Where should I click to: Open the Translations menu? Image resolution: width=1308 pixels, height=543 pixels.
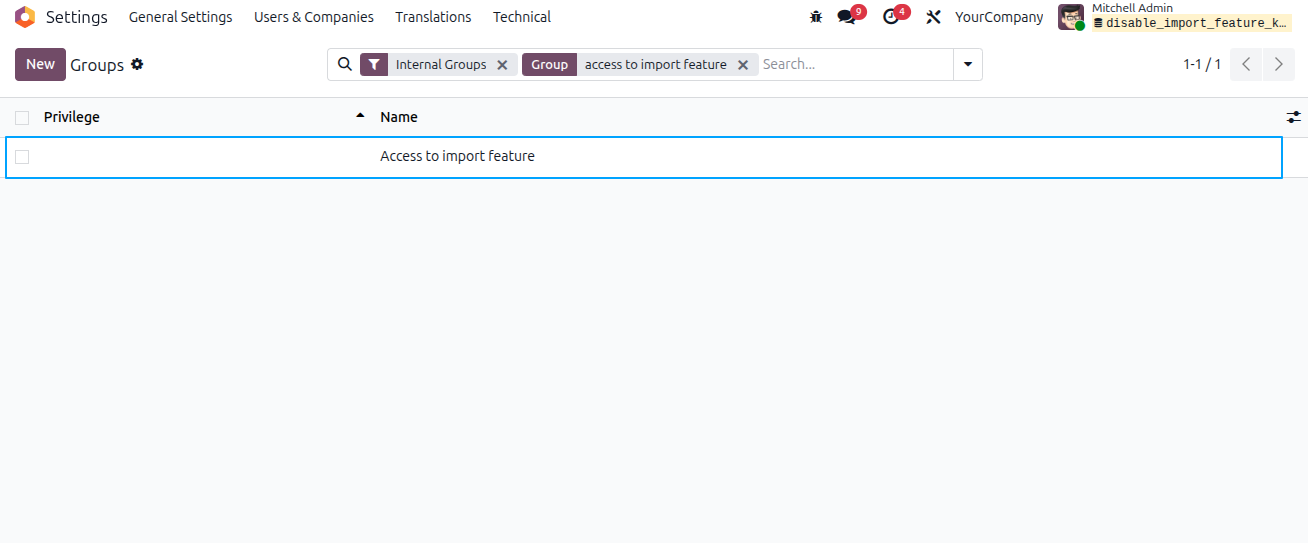tap(433, 17)
